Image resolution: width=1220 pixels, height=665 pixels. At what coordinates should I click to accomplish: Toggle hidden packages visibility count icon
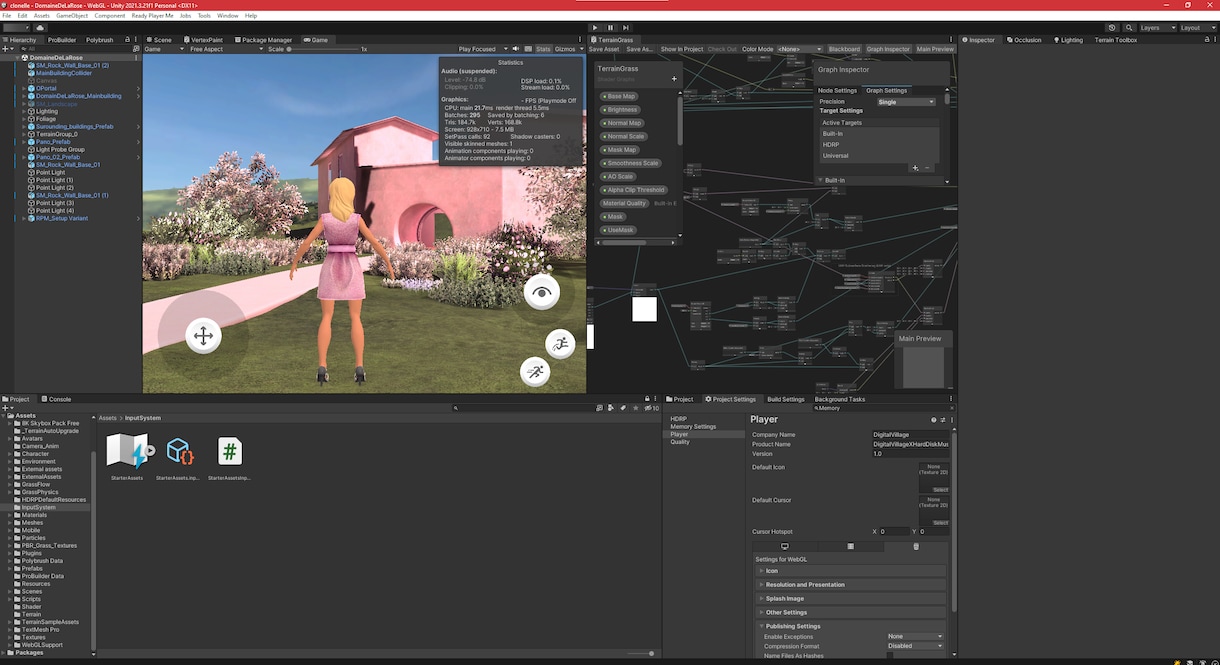click(650, 408)
